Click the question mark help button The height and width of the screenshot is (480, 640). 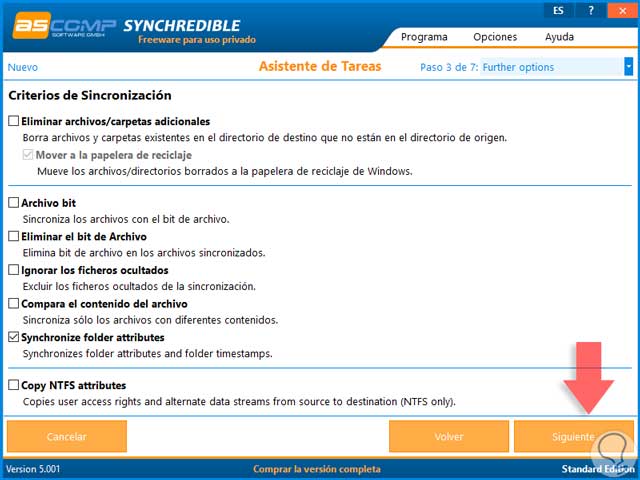(590, 10)
